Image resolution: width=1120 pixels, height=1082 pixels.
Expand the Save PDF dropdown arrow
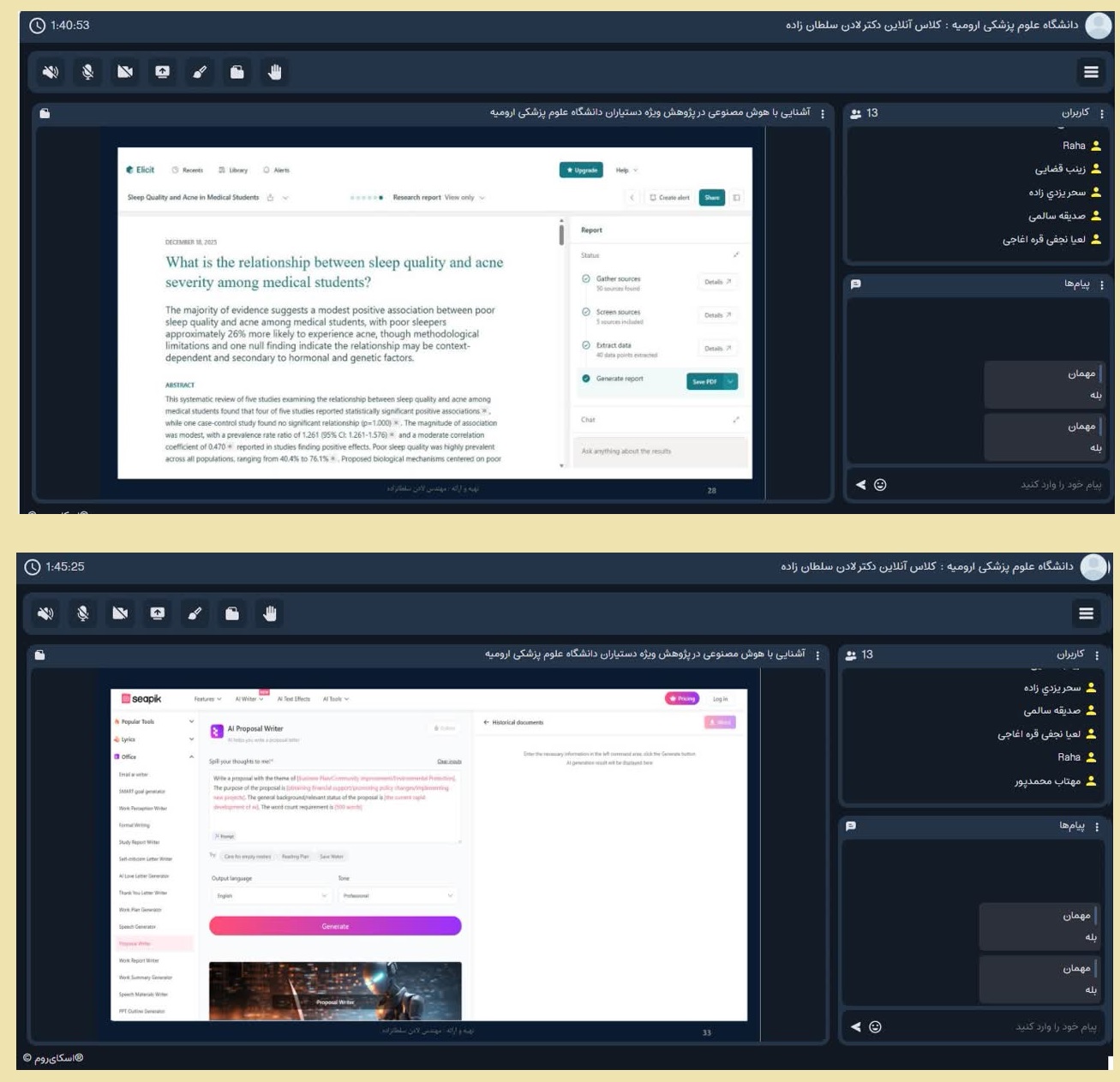point(730,381)
